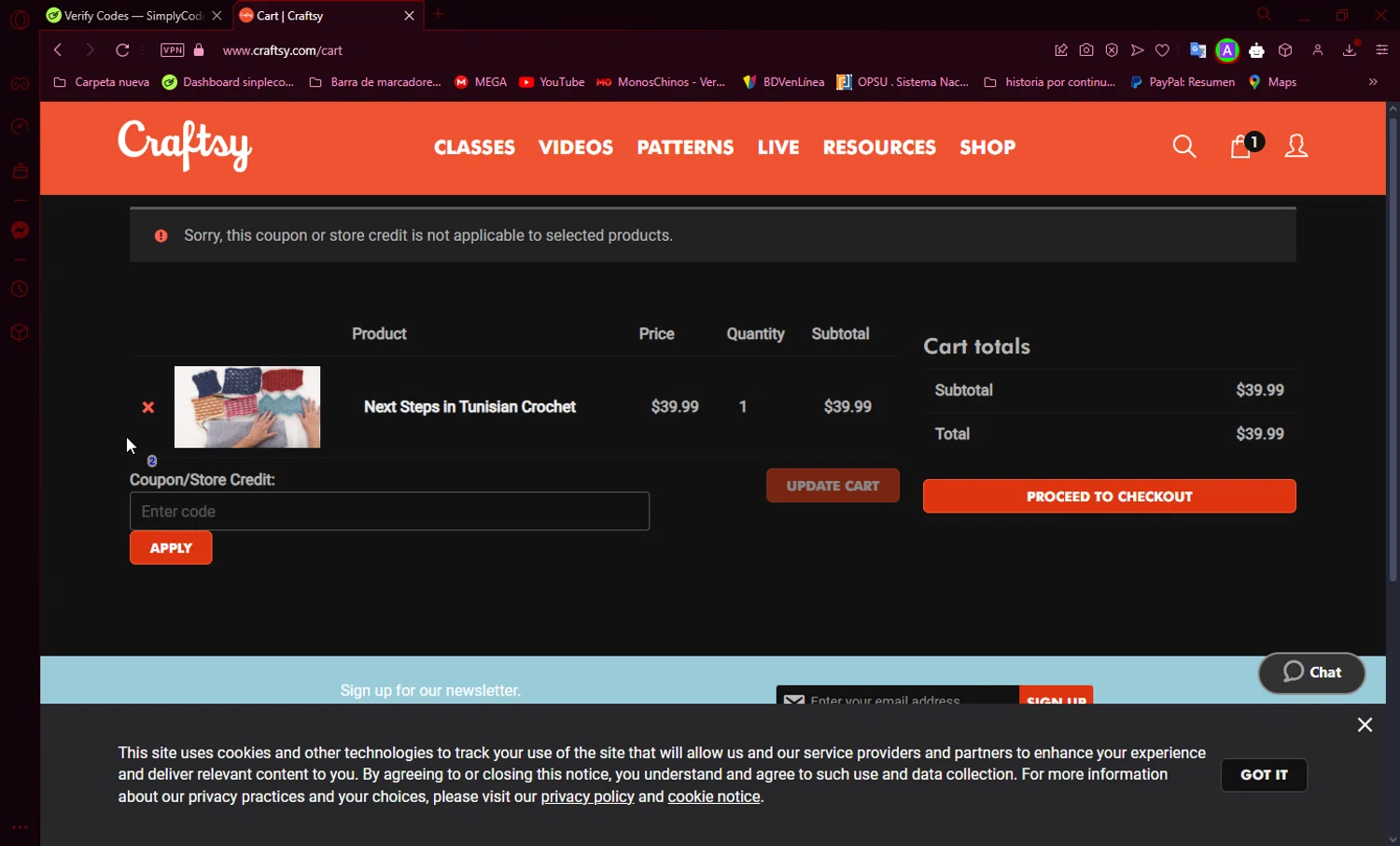
Task: Open a new tab with plus button
Action: pyautogui.click(x=439, y=14)
